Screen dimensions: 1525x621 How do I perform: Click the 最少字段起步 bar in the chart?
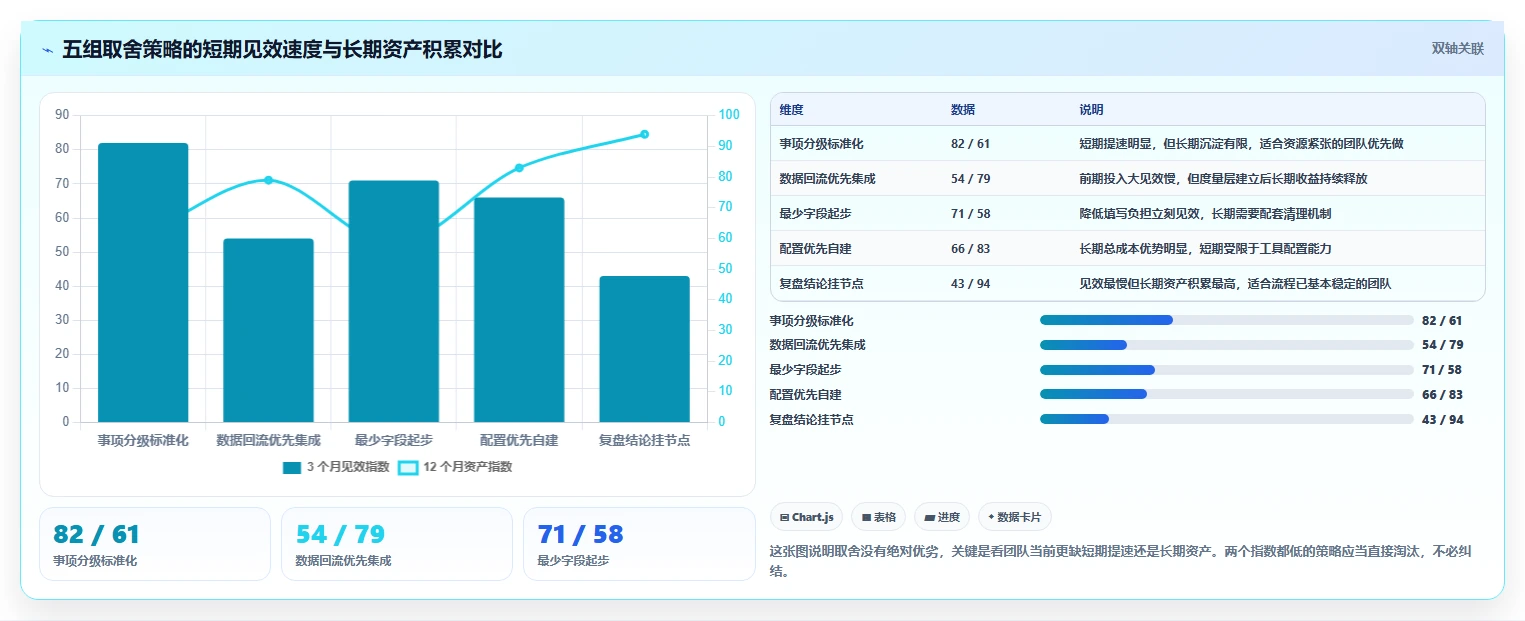[394, 301]
